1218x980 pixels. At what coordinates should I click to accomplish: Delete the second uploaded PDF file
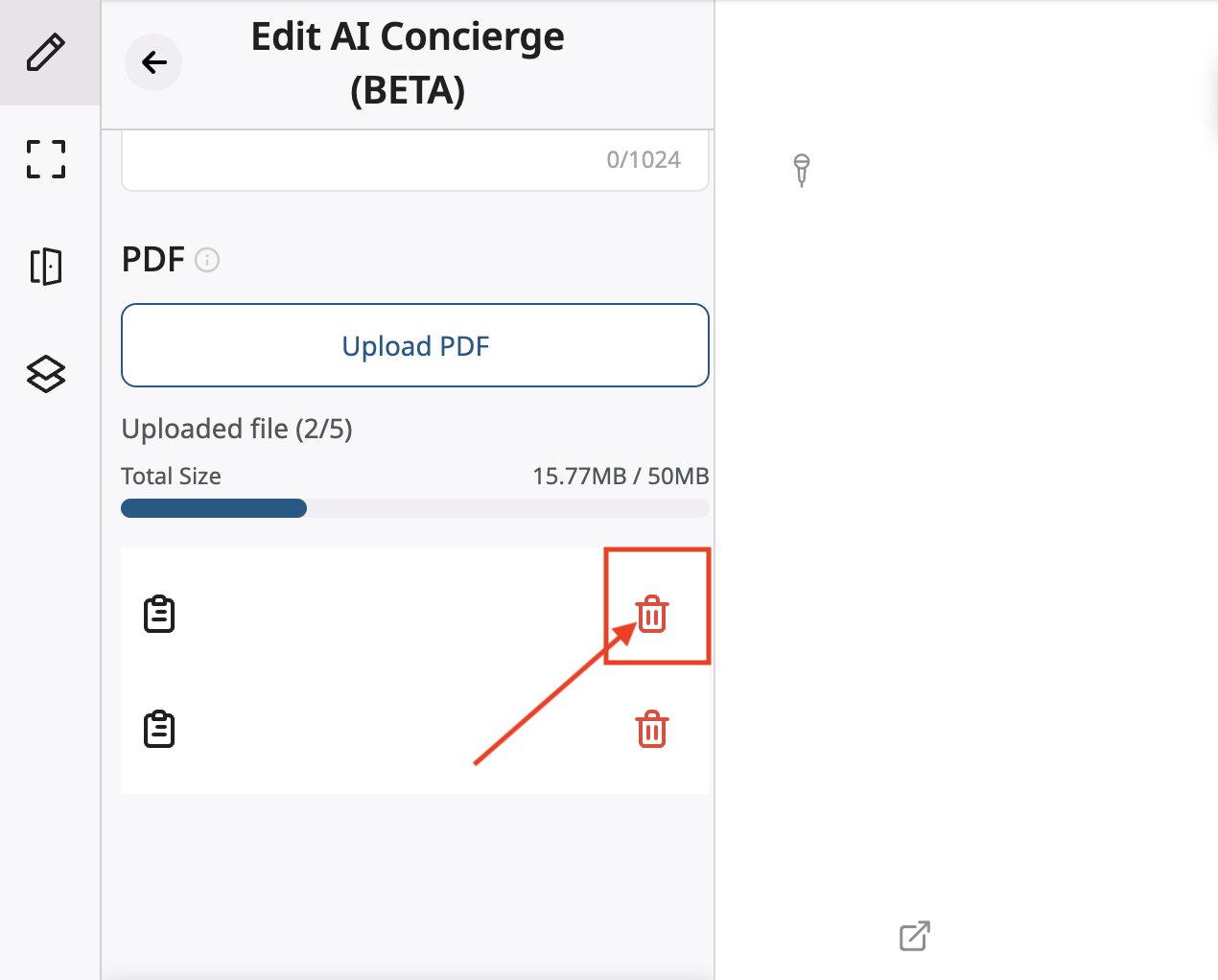(652, 730)
